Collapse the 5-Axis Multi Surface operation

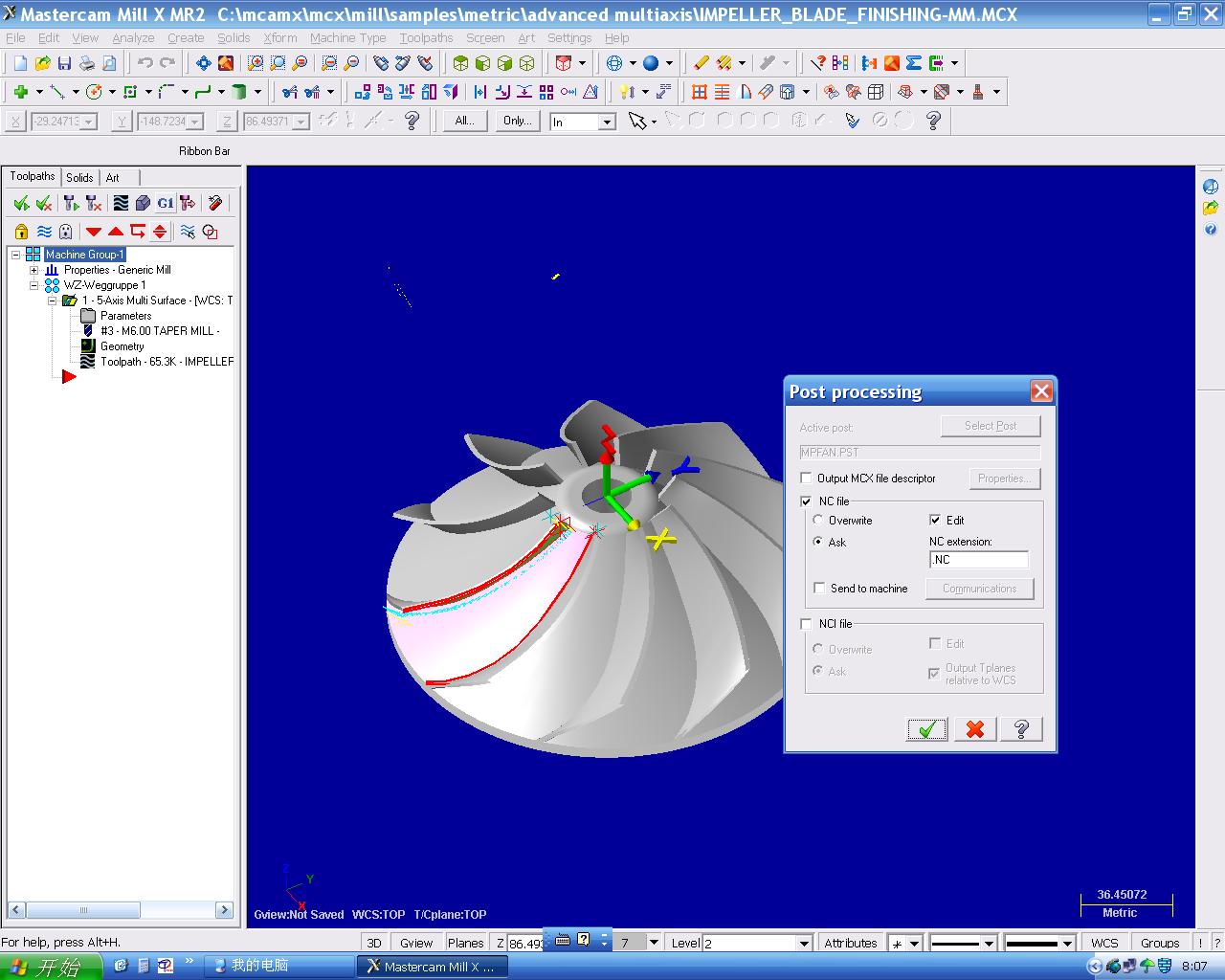tap(52, 301)
